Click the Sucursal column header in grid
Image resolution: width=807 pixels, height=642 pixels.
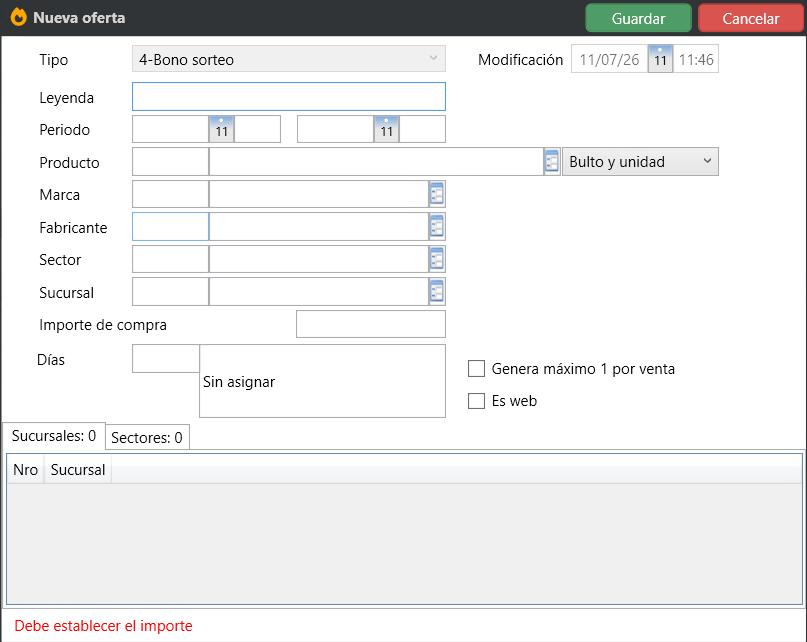point(78,470)
